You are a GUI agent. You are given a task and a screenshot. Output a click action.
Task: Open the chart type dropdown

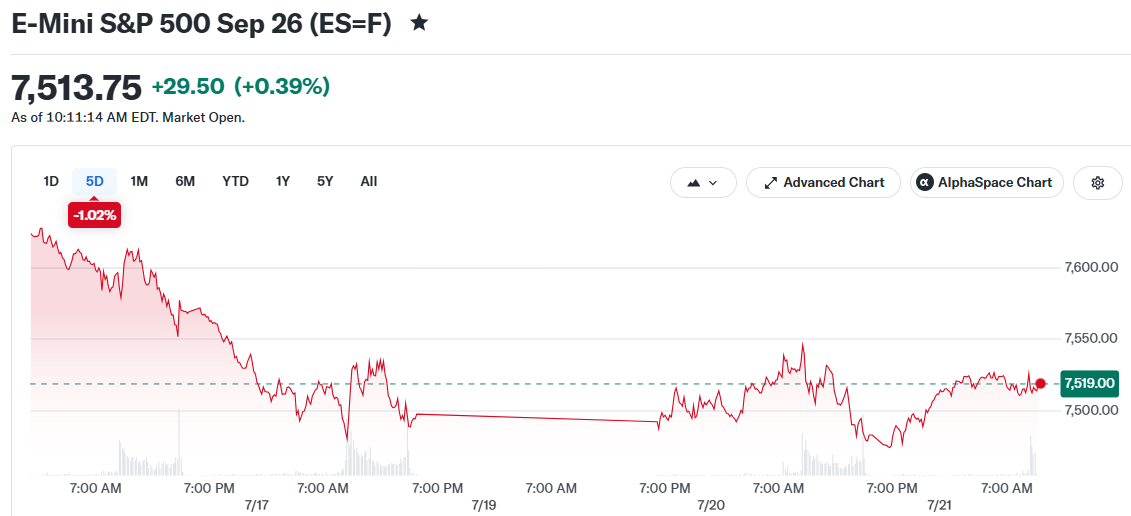[703, 183]
